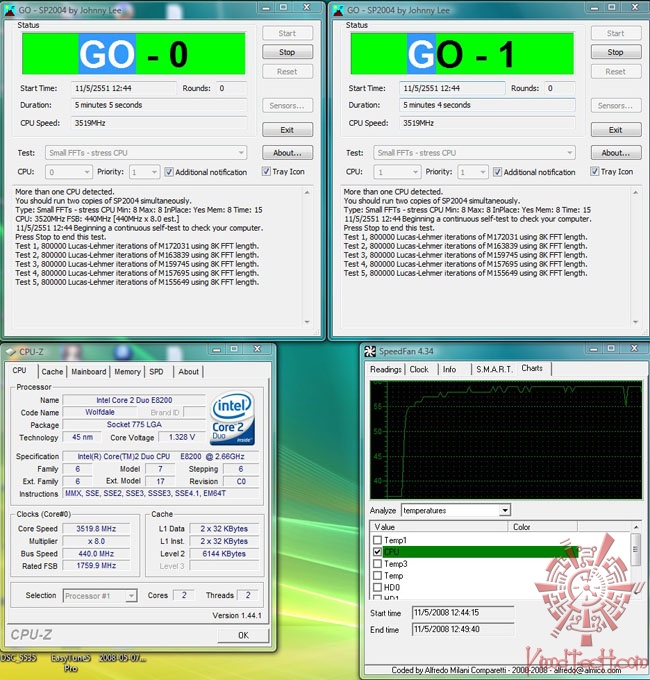Viewport: 650px width, 680px height.
Task: Open the Test dropdown in right SP2004 window
Action: tap(474, 153)
